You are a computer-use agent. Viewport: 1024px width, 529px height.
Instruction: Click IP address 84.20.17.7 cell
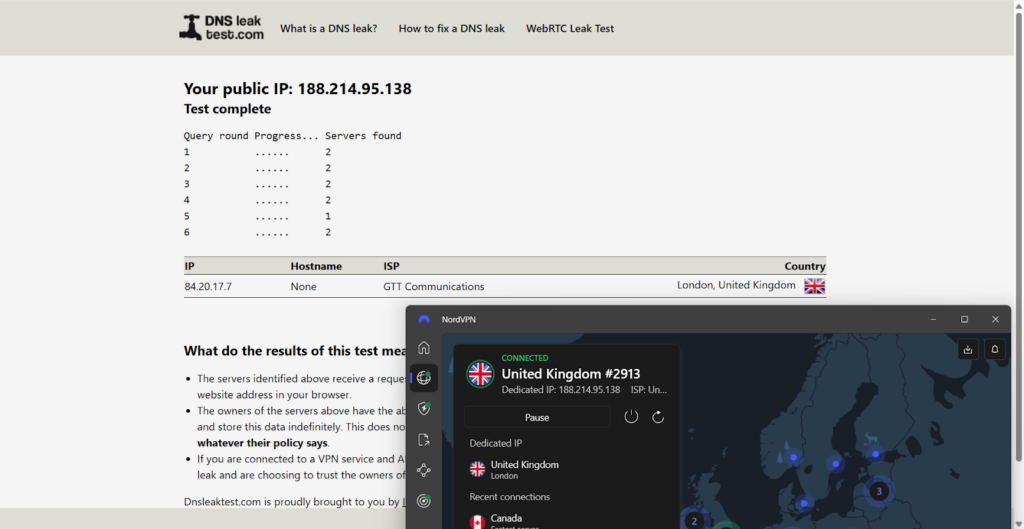208,286
